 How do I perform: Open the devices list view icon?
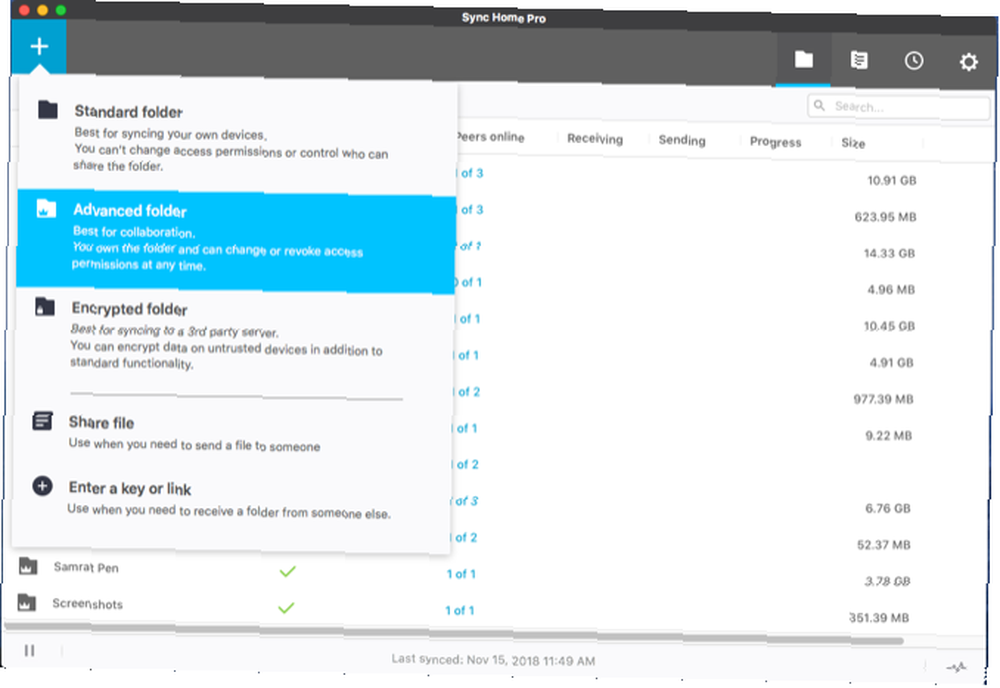coord(859,61)
